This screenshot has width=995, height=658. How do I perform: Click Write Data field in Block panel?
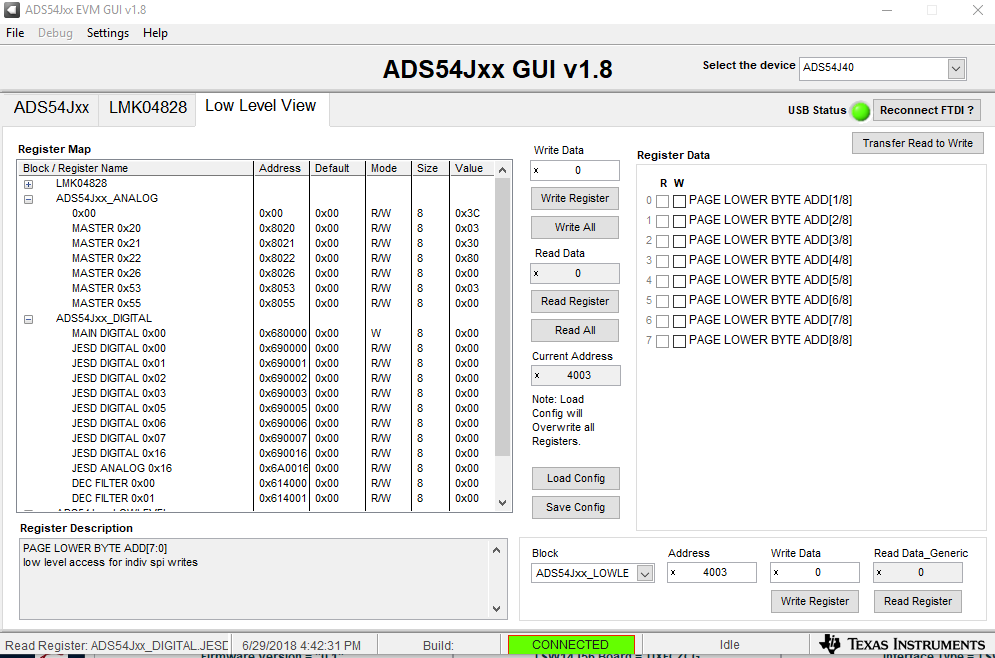point(815,572)
